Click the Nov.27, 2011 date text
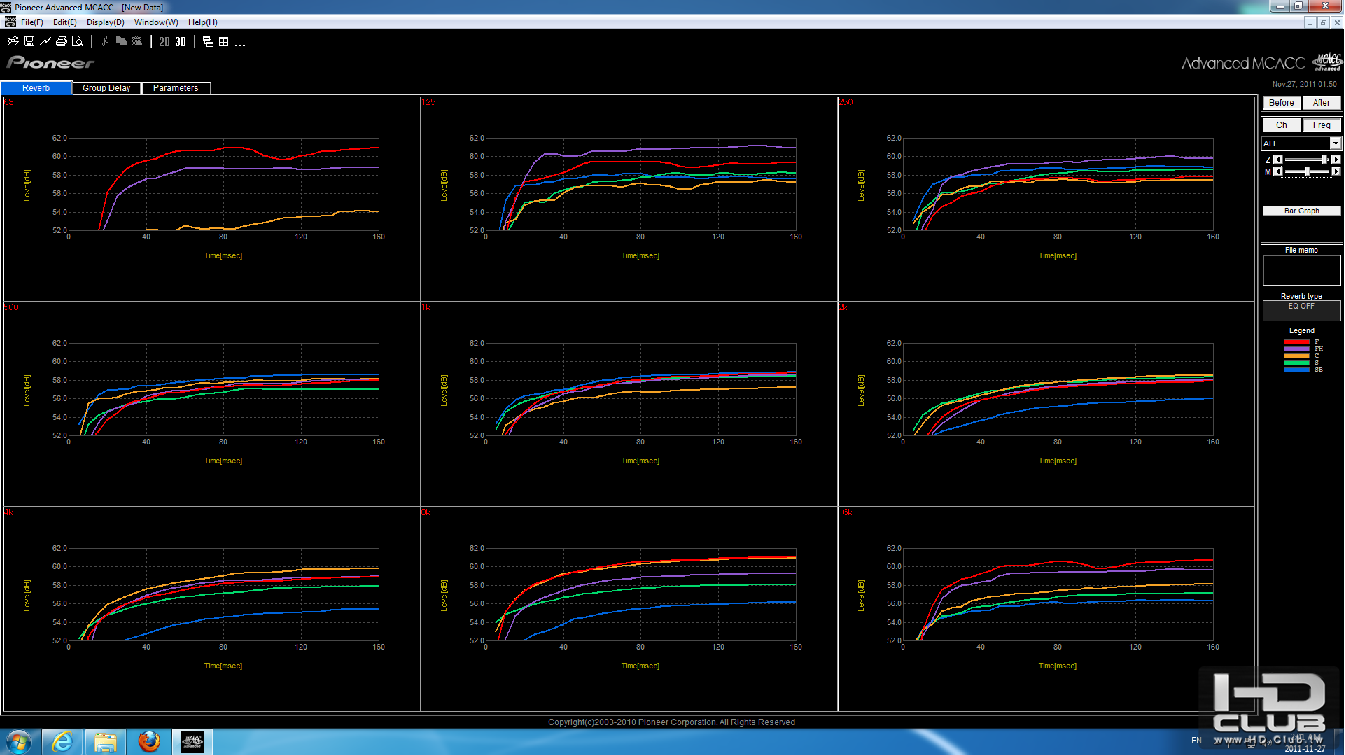 (x=1305, y=84)
